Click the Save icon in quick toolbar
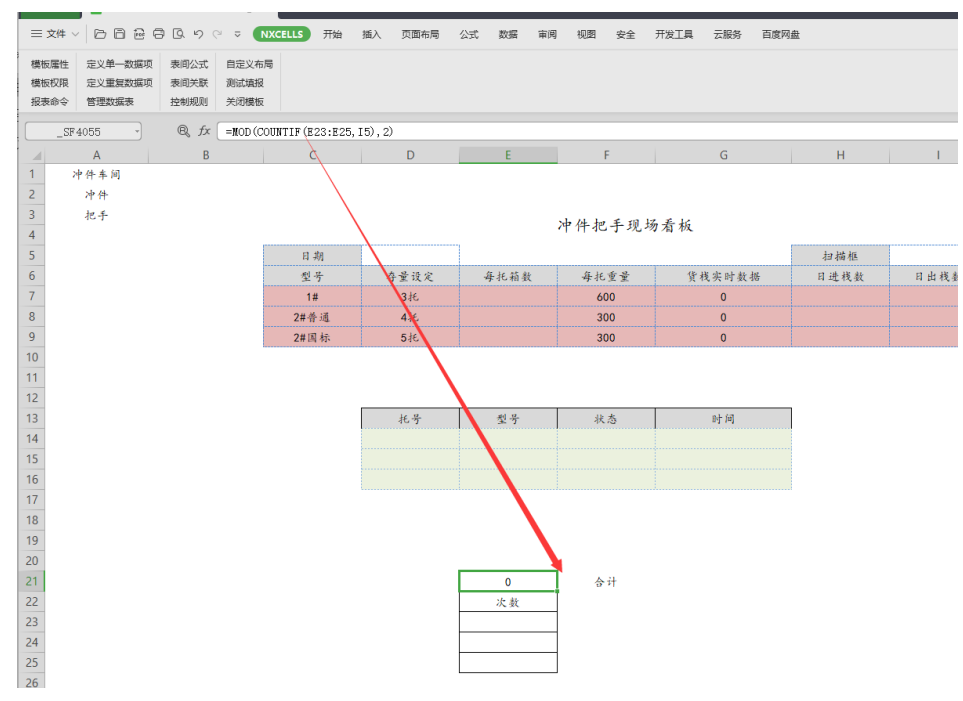963x701 pixels. pos(119,34)
